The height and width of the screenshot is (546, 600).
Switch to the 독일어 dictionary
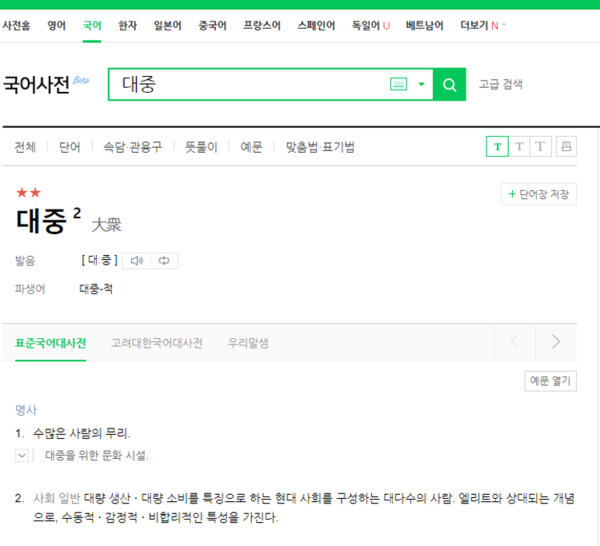pos(366,26)
